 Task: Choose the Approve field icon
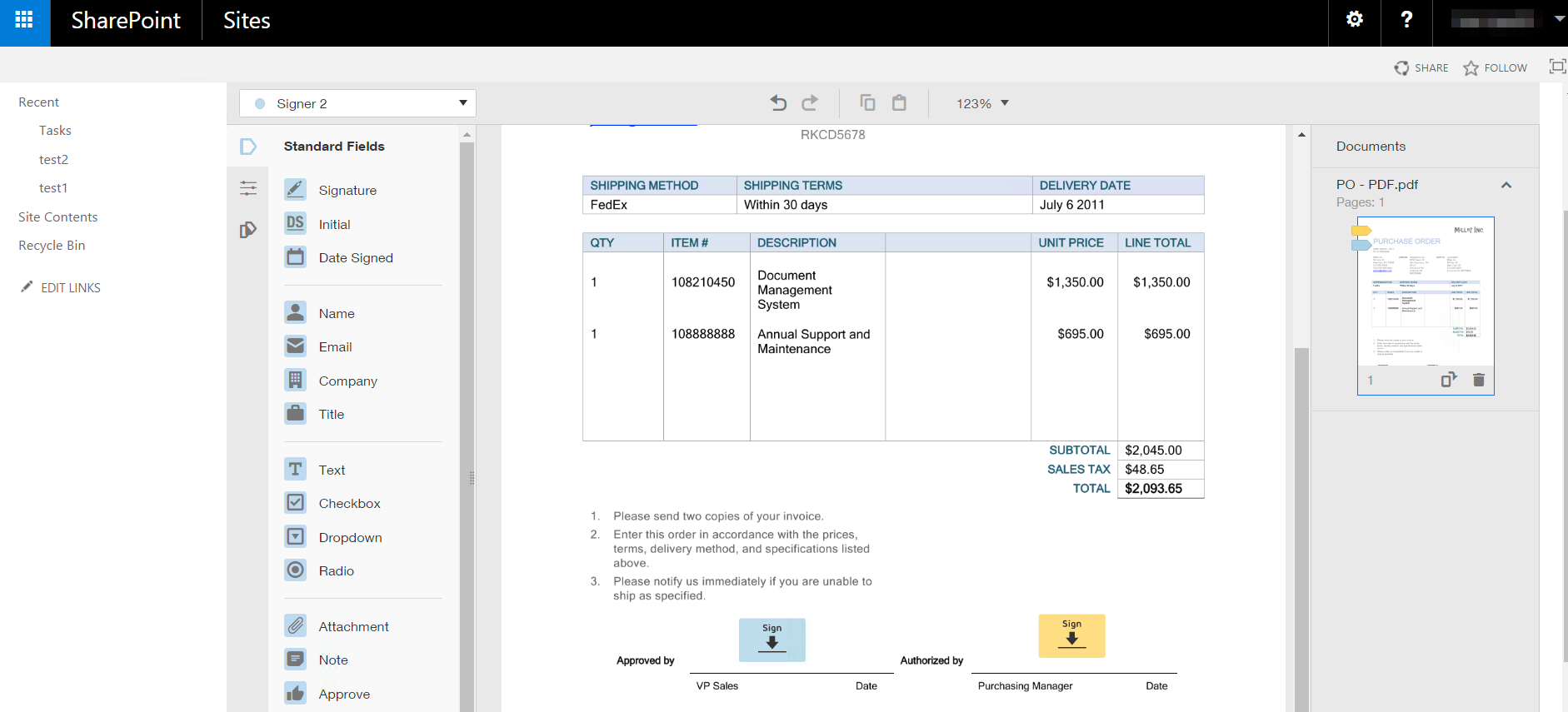pos(296,693)
